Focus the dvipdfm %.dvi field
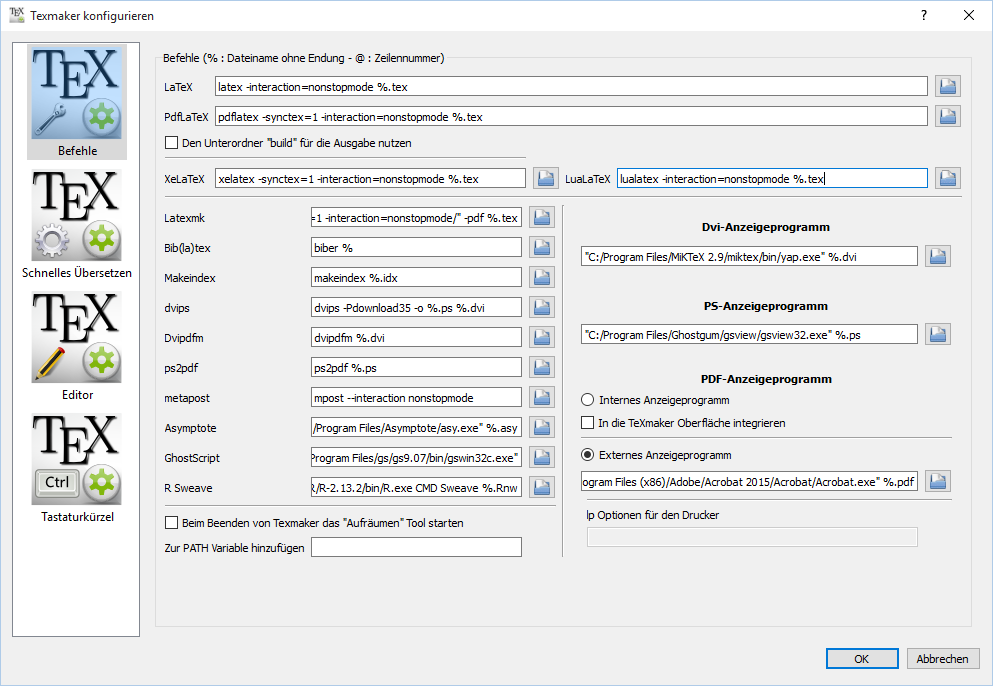The image size is (993, 686). [416, 338]
